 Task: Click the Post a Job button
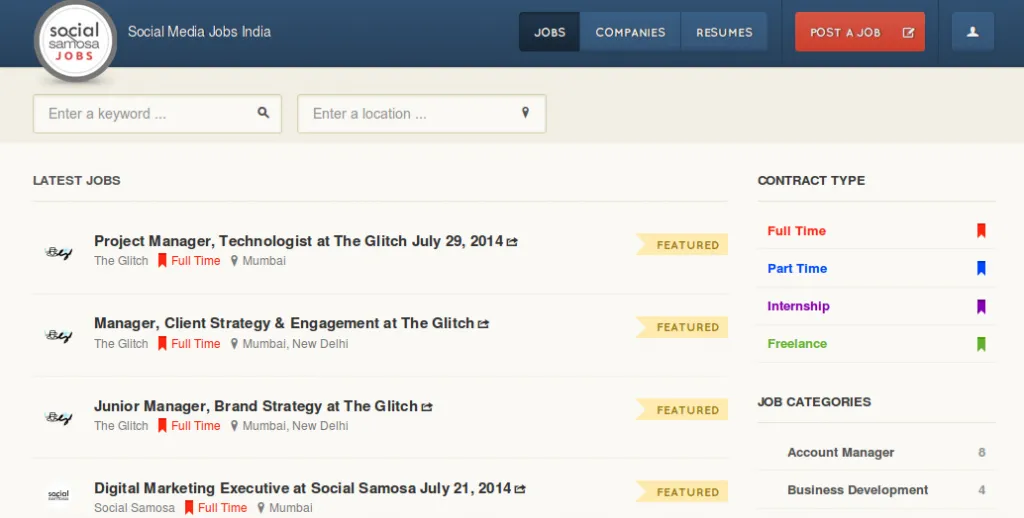pos(859,31)
